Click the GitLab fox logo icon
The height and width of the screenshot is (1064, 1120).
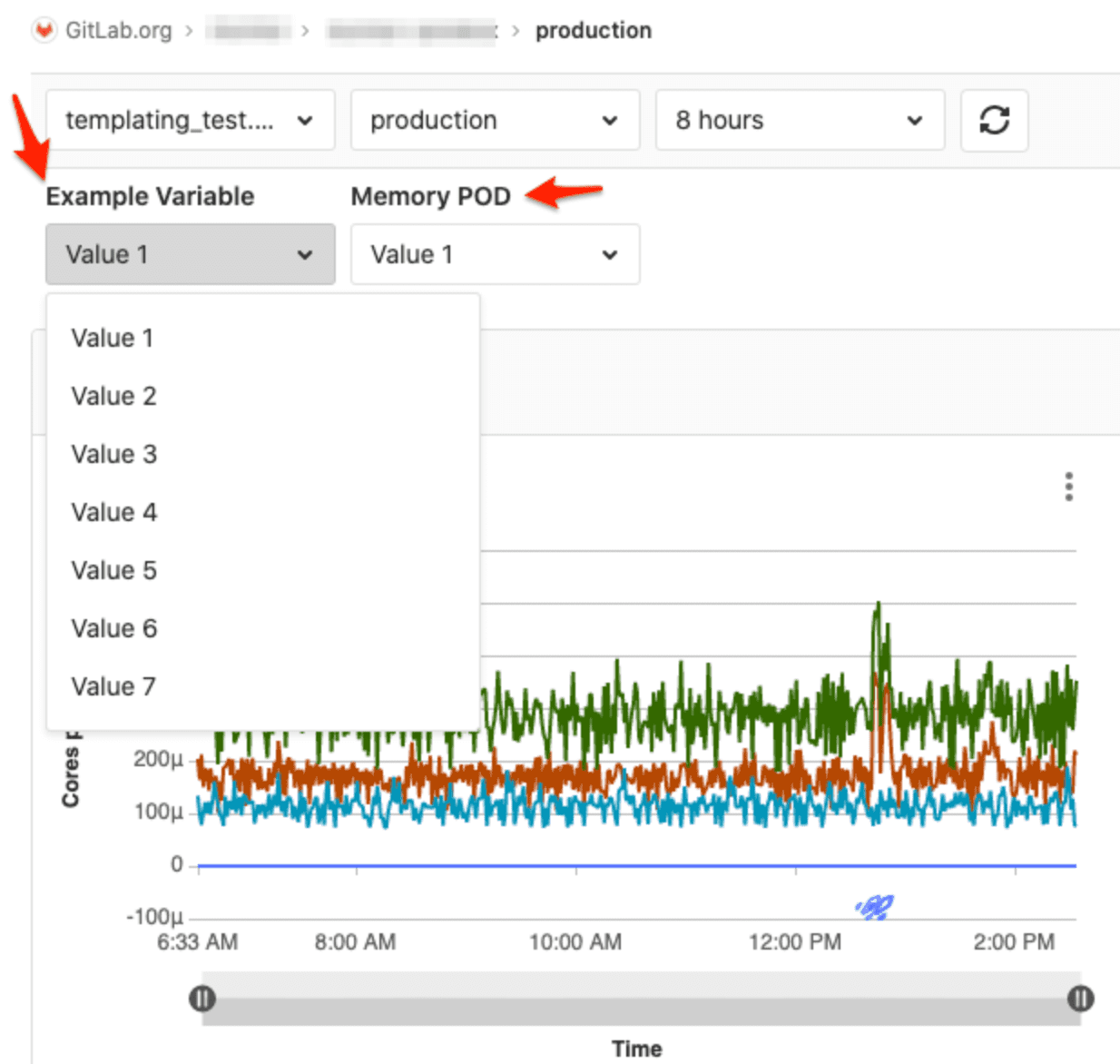coord(43,29)
